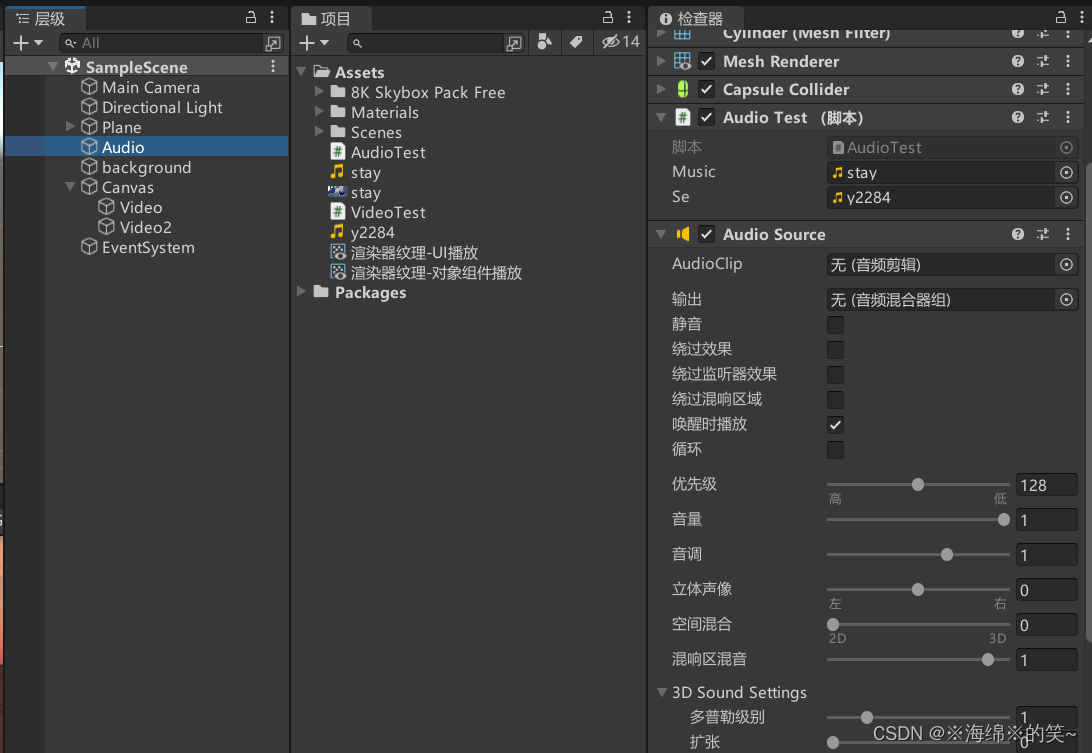This screenshot has height=753, width=1092.
Task: Open Hierarchy panel three-dot menu
Action: 272,17
